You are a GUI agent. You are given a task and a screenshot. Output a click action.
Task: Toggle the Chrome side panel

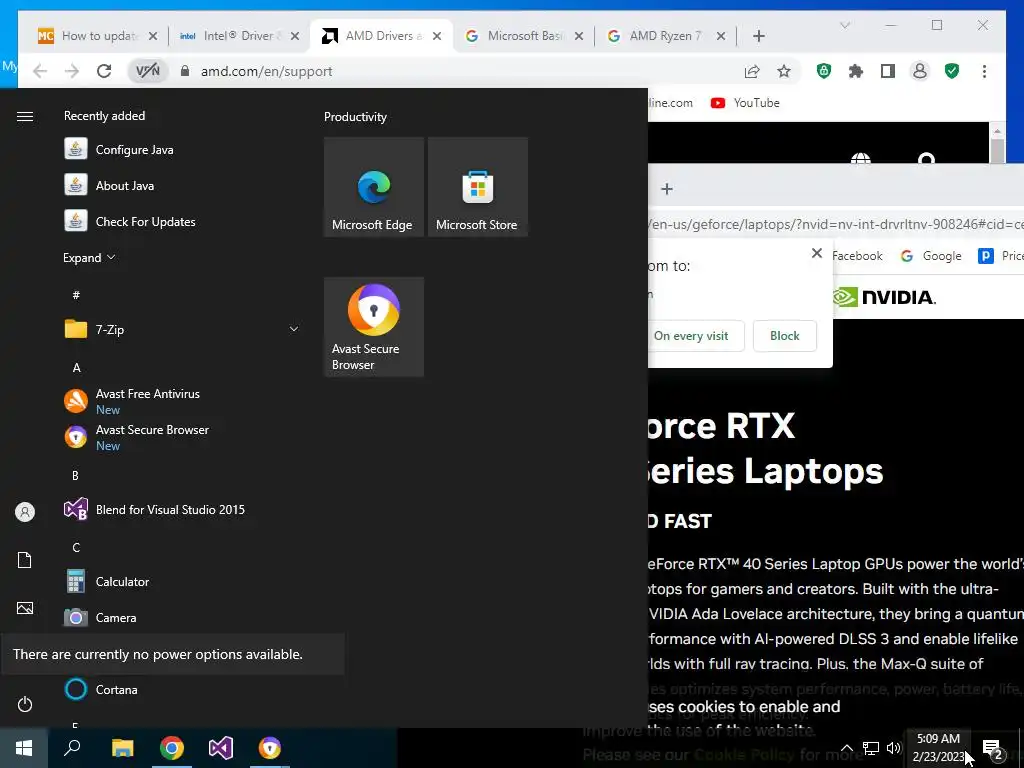[888, 71]
